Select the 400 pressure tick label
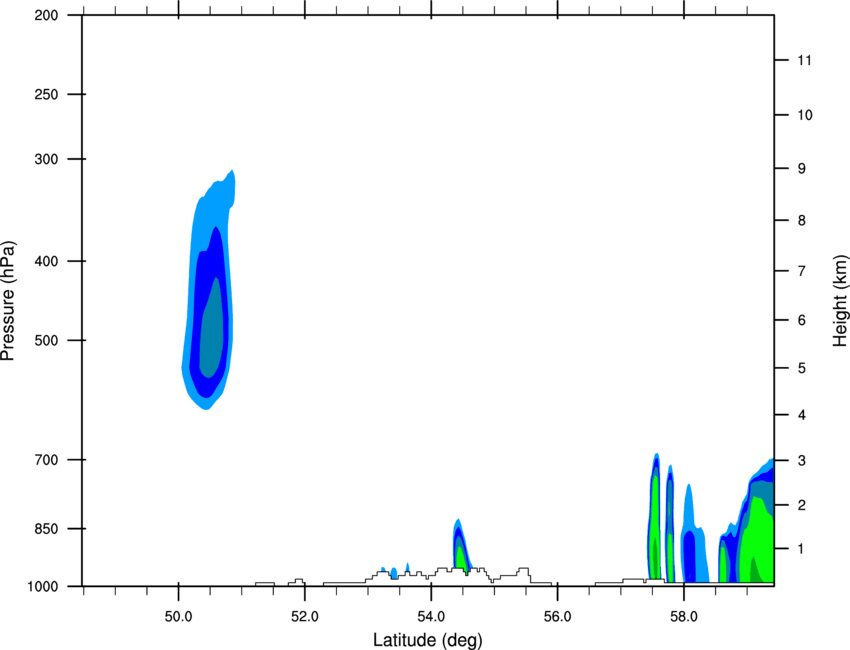This screenshot has width=850, height=650. [x=47, y=261]
